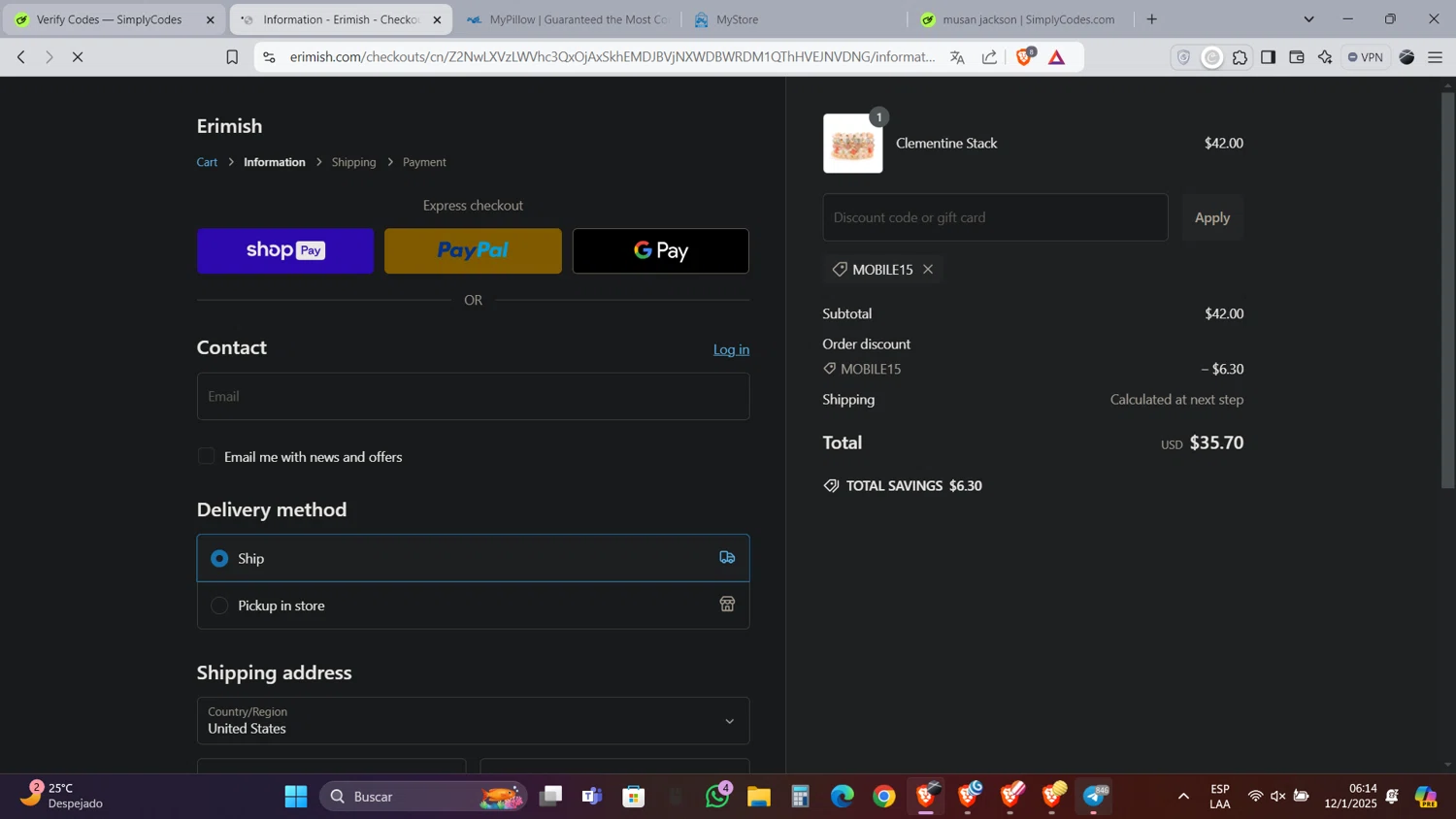Image resolution: width=1456 pixels, height=819 pixels.
Task: Select the Ship delivery method
Action: point(473,558)
